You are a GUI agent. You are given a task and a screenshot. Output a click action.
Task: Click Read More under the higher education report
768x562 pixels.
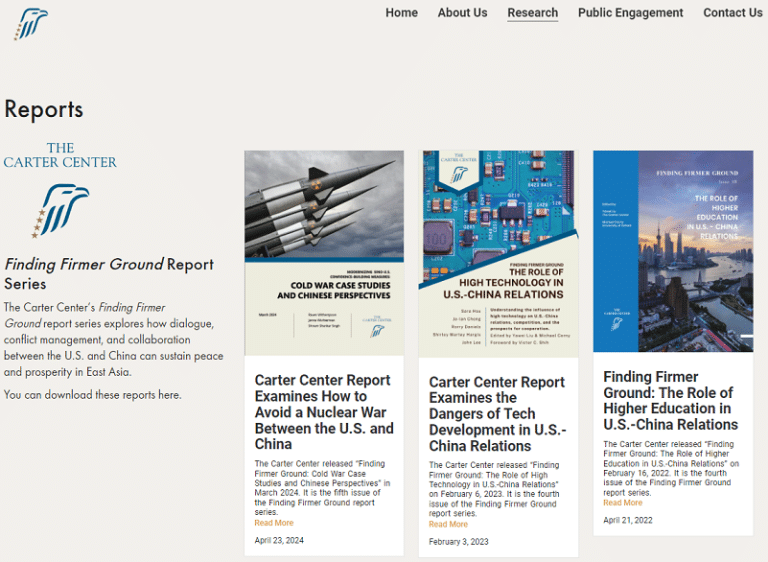pyautogui.click(x=623, y=503)
